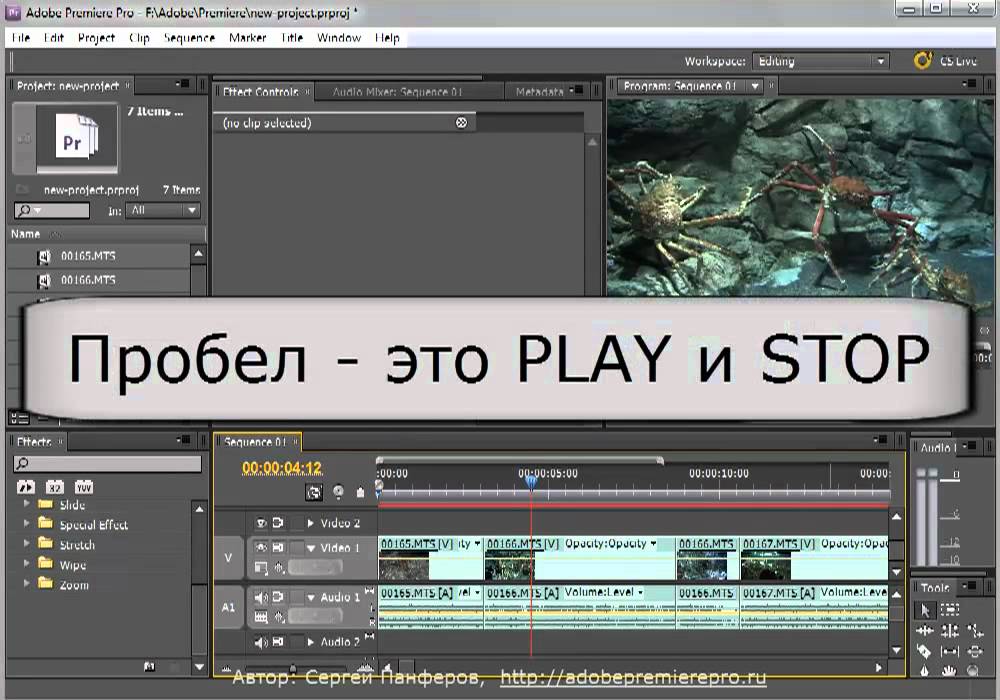Click the 00165.MTS clip icon in Project
This screenshot has height=700, width=1000.
coord(43,256)
